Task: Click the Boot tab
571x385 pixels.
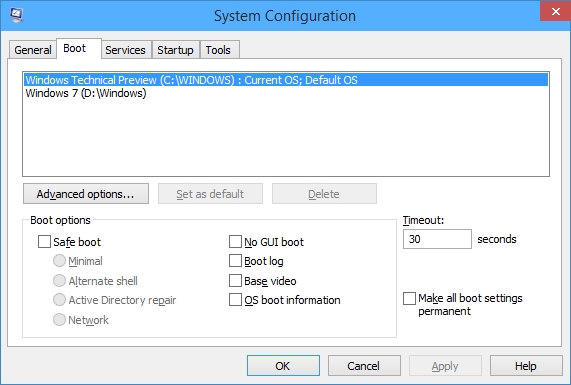Action: pyautogui.click(x=75, y=48)
